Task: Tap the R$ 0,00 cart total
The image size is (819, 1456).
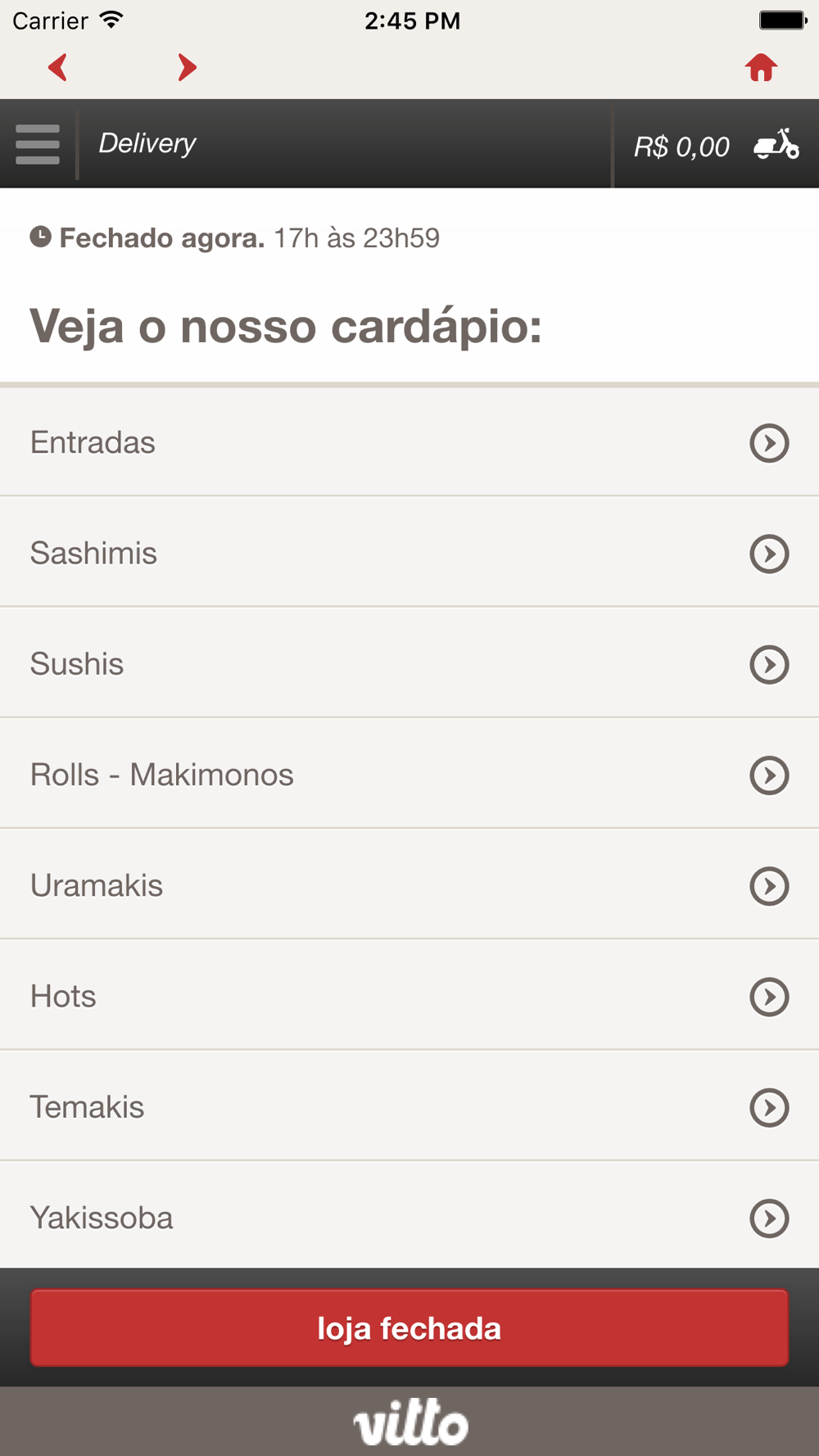Action: 681,147
